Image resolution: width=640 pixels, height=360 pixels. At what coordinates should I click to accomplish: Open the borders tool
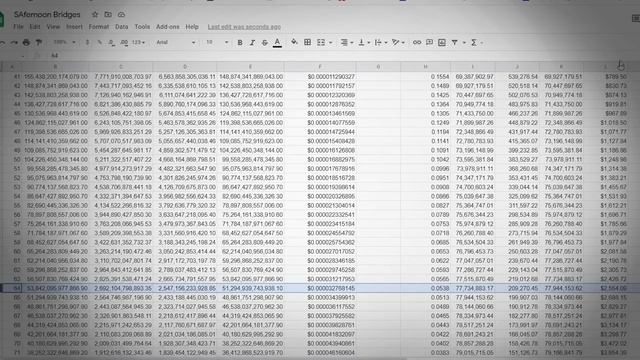[307, 42]
